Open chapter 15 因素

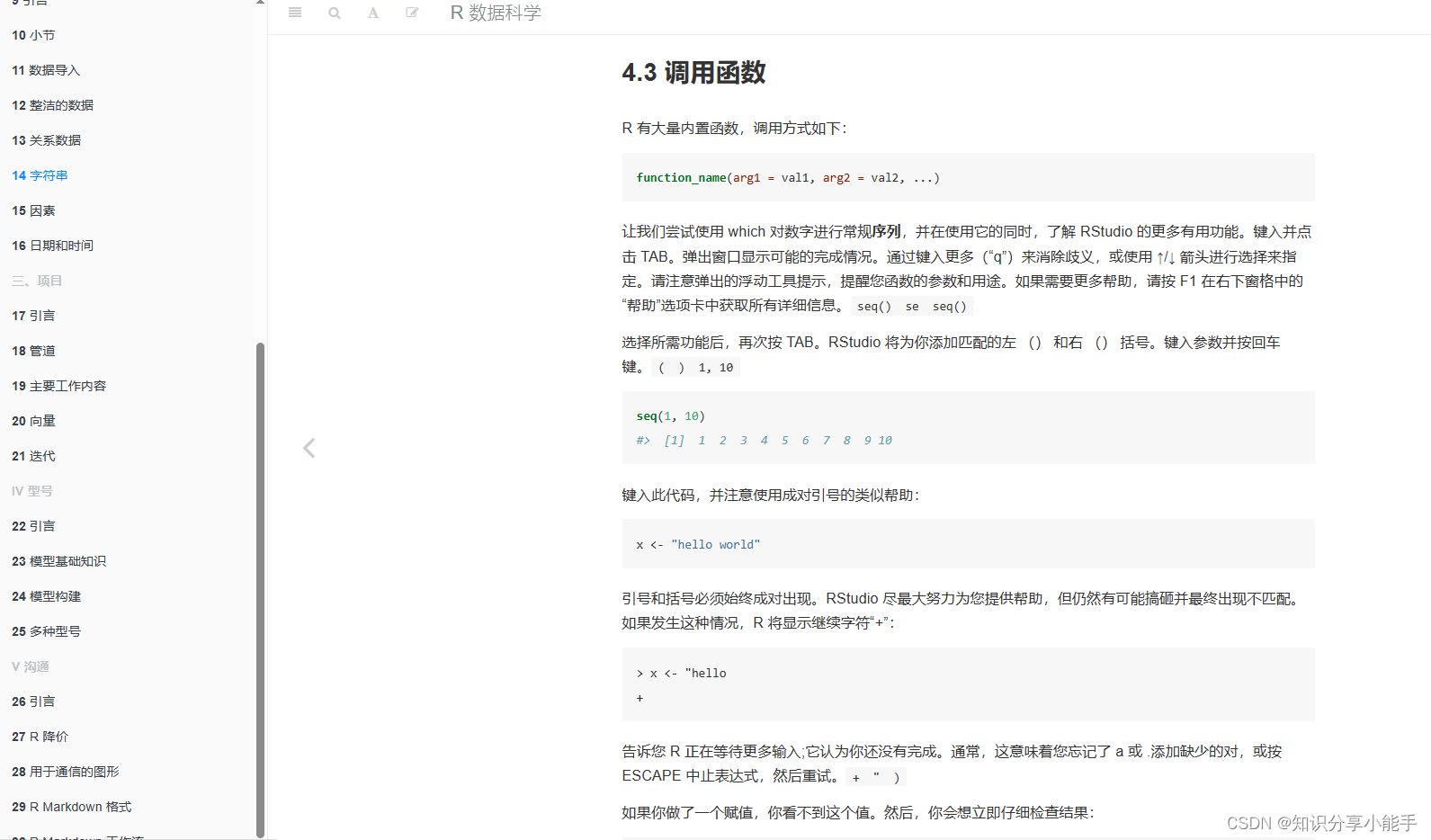[33, 210]
